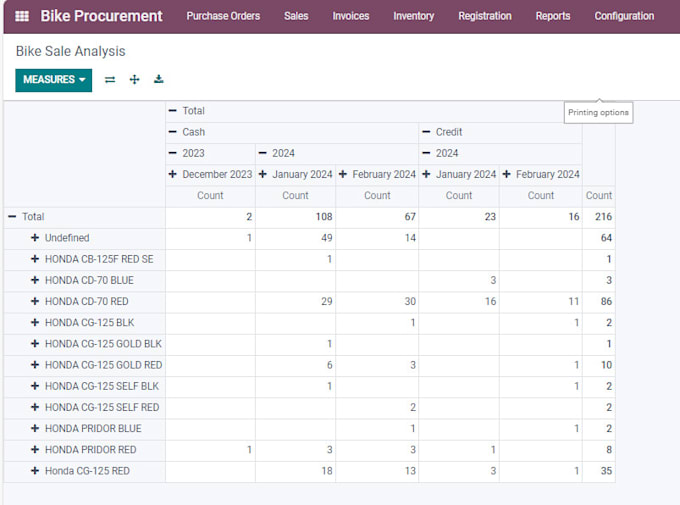Open the Registration menu
Image resolution: width=680 pixels, height=505 pixels.
click(x=485, y=16)
